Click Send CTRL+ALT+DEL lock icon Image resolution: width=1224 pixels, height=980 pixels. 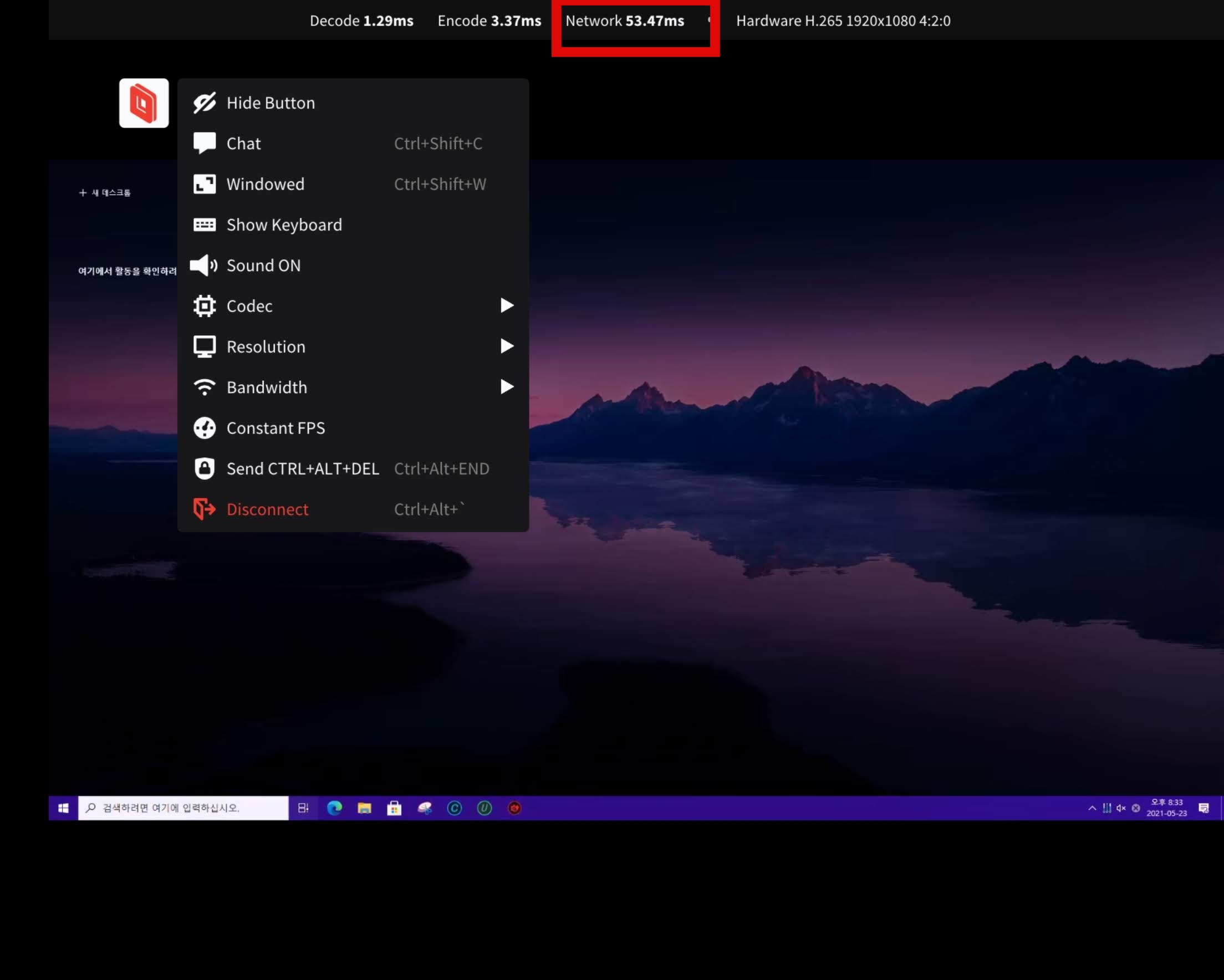205,468
